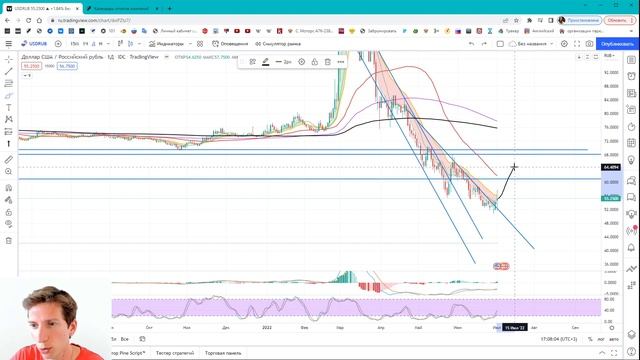Expand the timeframe dropdown arrow
Image resolution: width=640 pixels, height=360 pixels.
tap(108, 44)
